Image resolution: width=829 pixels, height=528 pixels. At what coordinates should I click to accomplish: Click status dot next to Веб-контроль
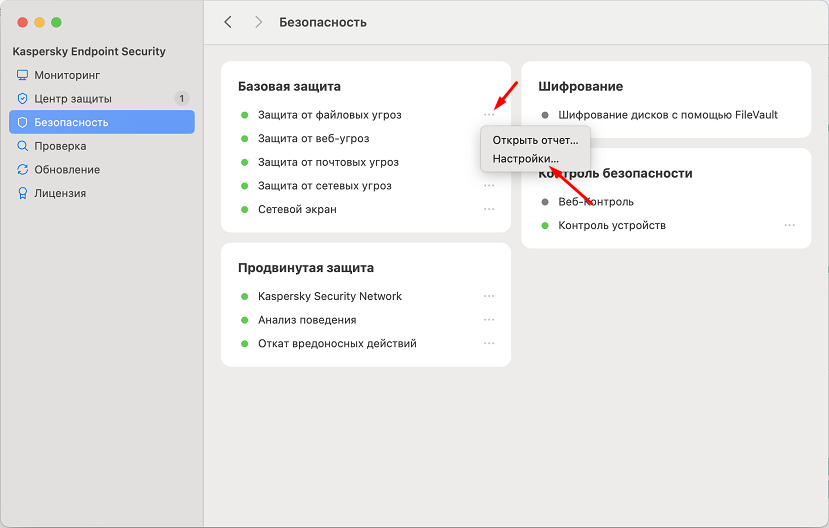(545, 202)
